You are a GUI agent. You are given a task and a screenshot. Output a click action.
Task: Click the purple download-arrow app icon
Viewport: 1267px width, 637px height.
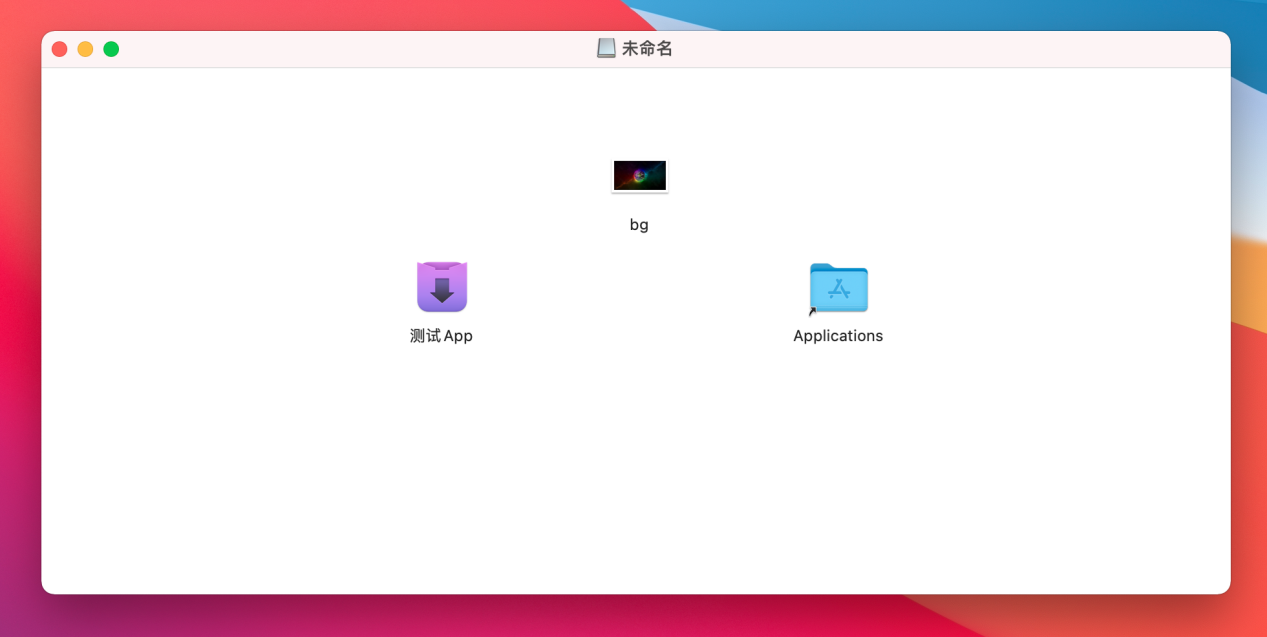point(442,286)
